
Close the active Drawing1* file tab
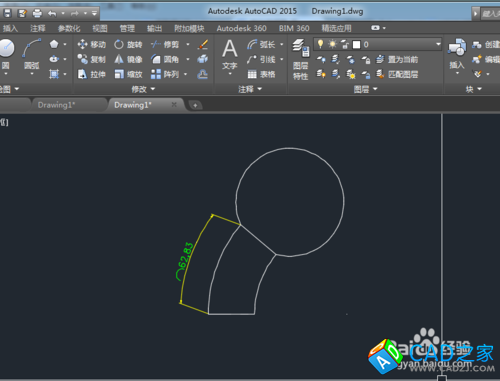click(x=174, y=105)
